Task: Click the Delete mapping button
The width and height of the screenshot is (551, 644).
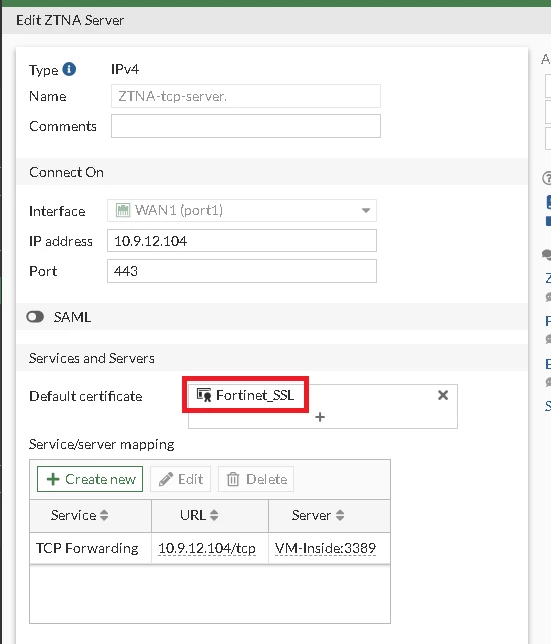Action: (256, 479)
